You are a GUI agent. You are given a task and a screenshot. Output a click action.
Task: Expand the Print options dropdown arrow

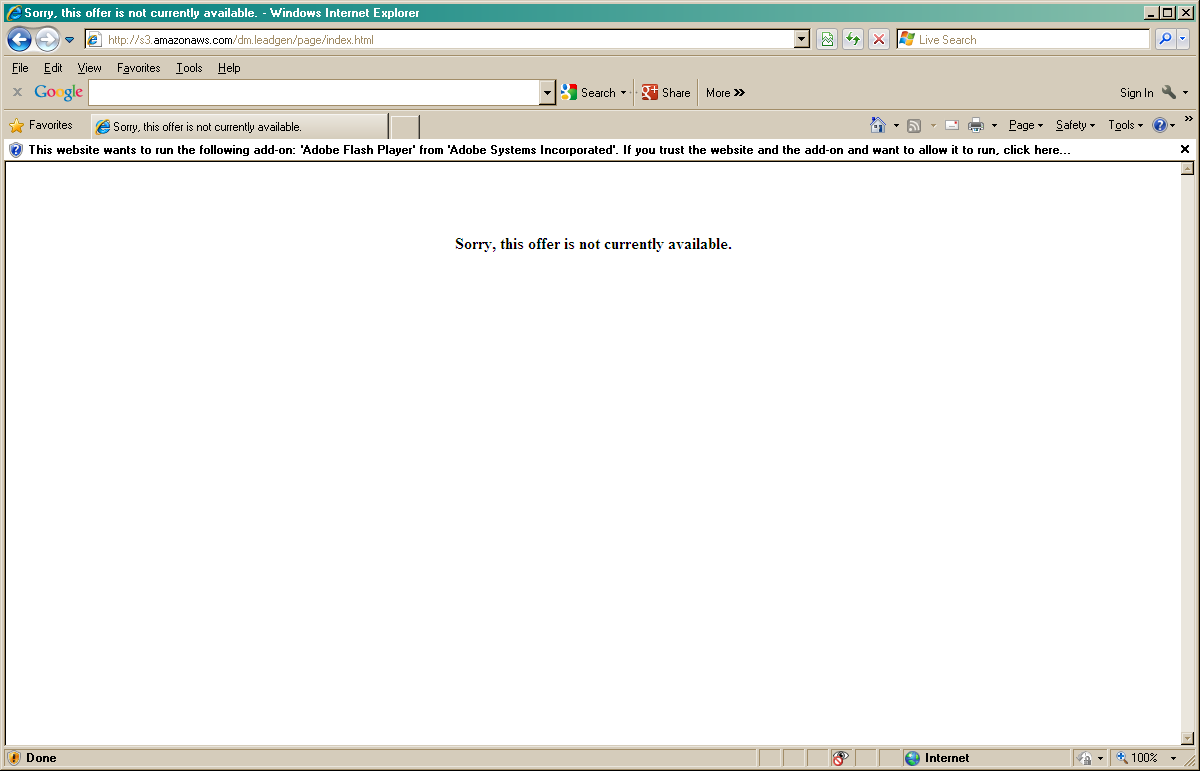click(x=994, y=126)
